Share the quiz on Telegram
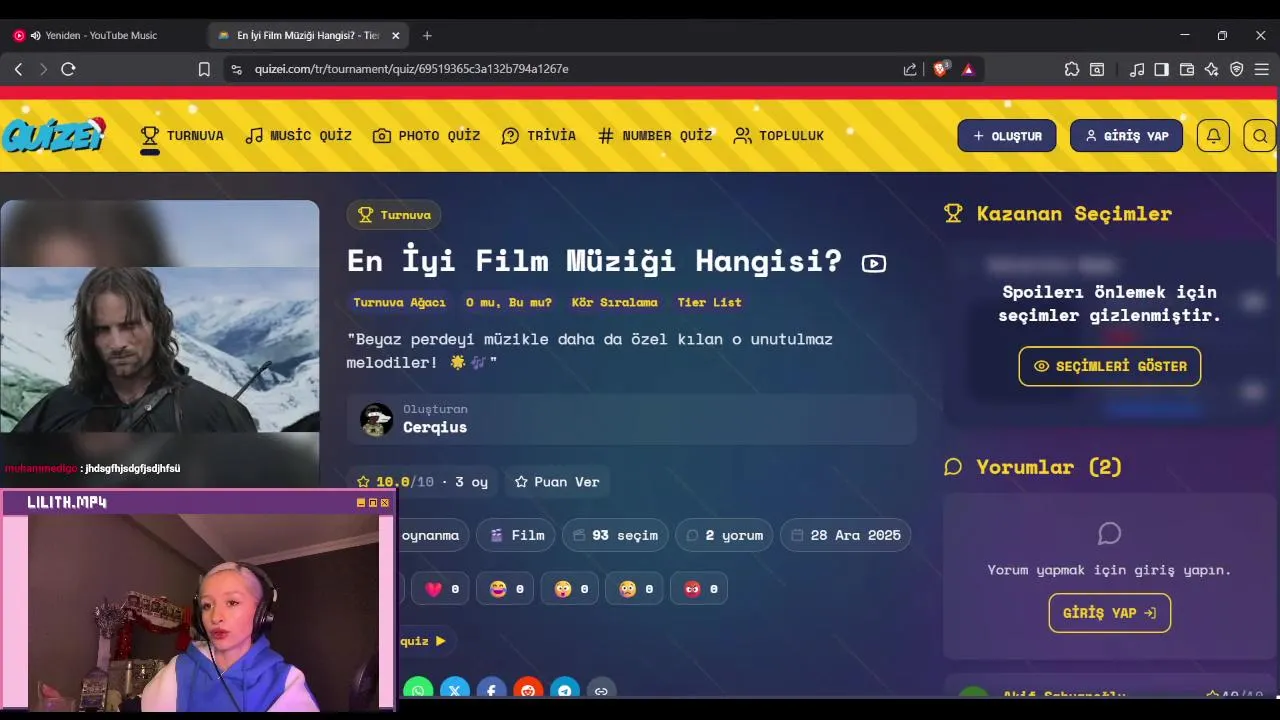Screen dimensions: 1280x720 pos(565,690)
